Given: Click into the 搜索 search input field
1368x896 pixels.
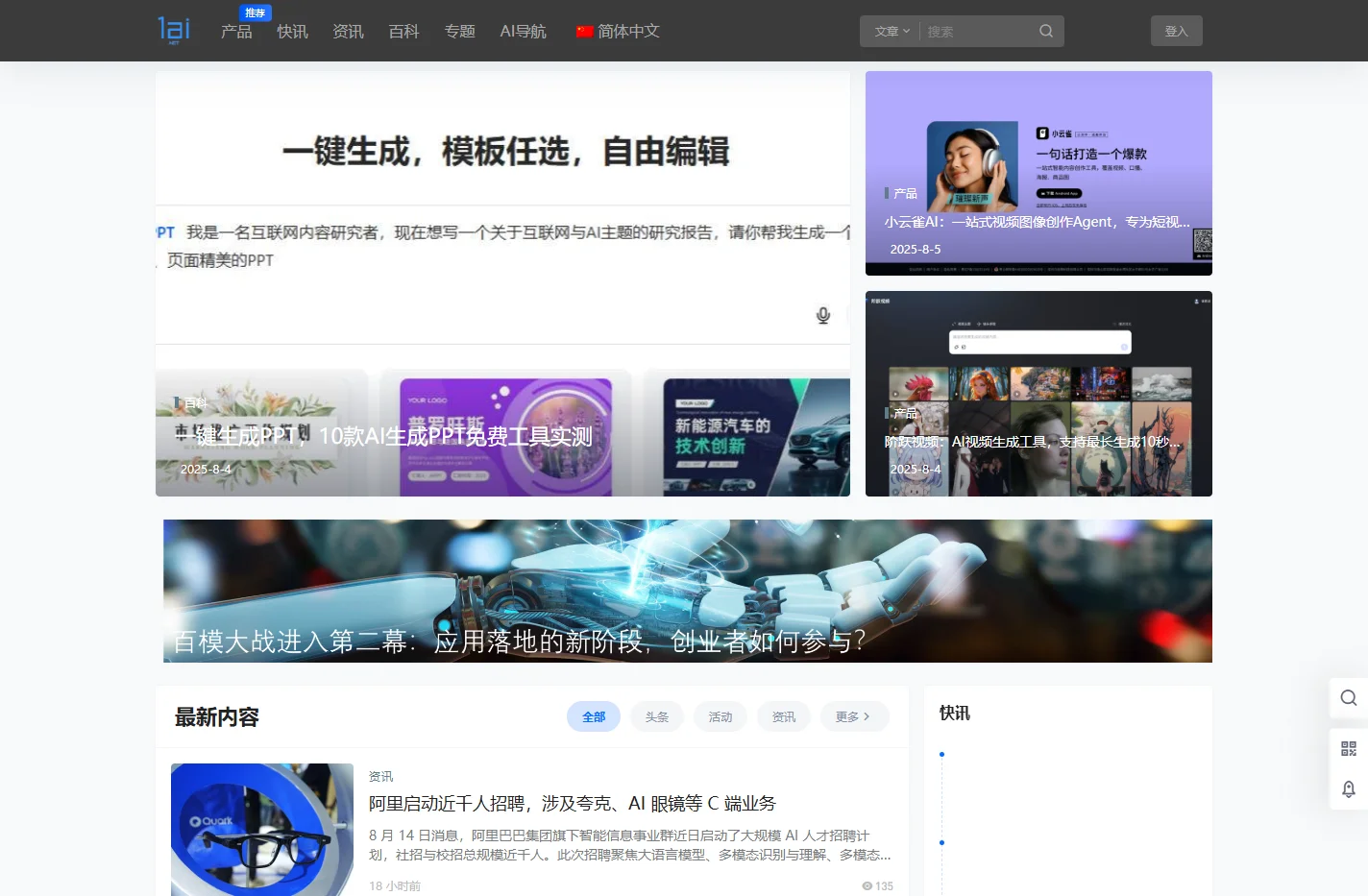Looking at the screenshot, I should point(977,32).
